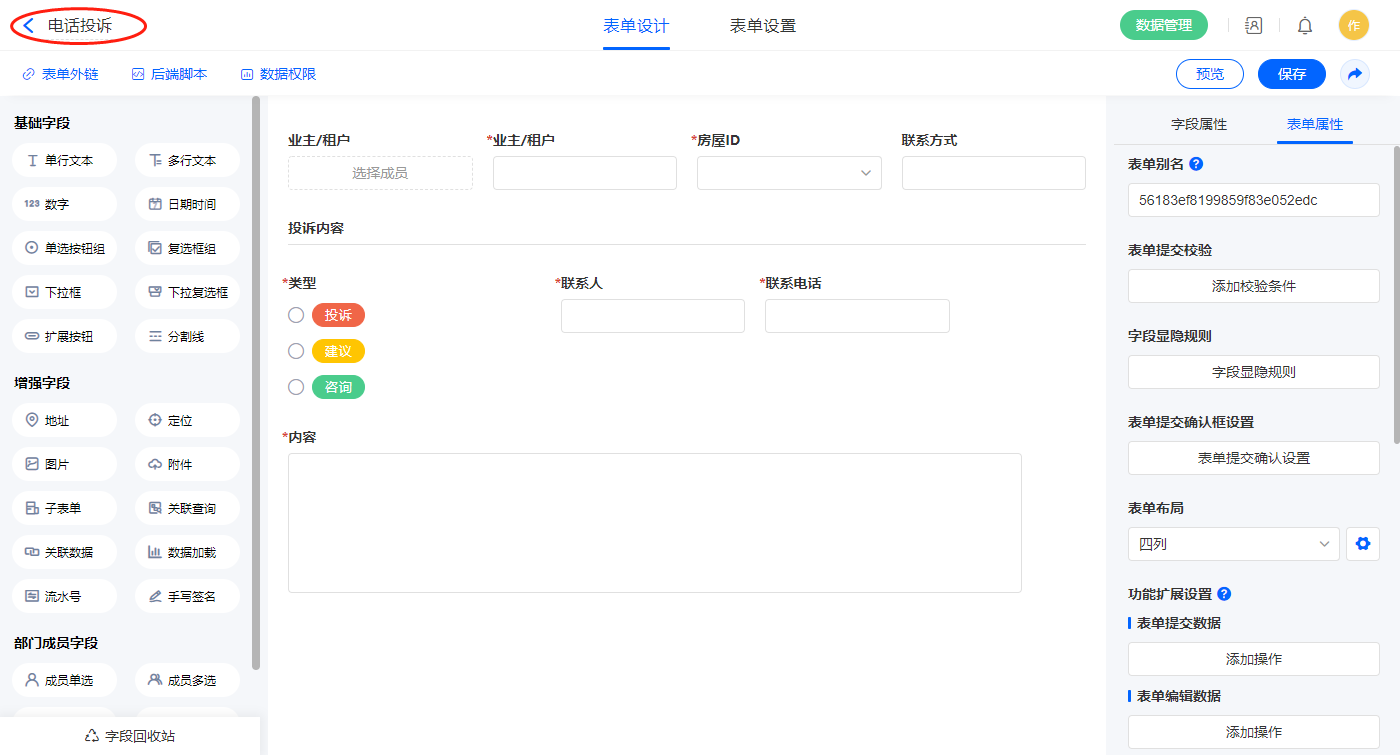
Task: Click the 表单别名 help question icon
Action: (1196, 164)
